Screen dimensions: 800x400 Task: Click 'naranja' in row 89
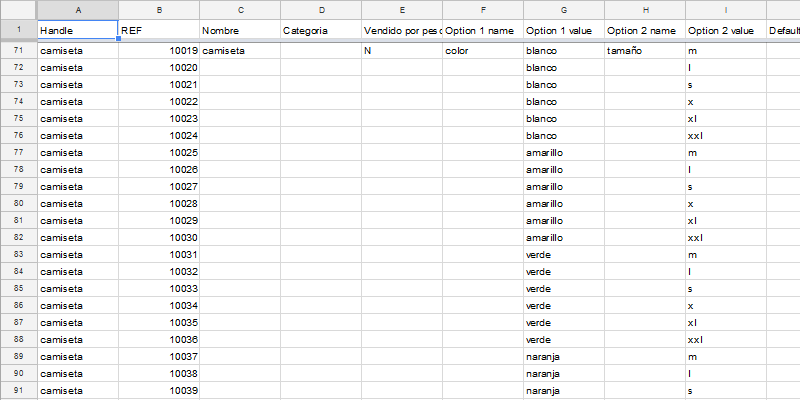(x=564, y=356)
